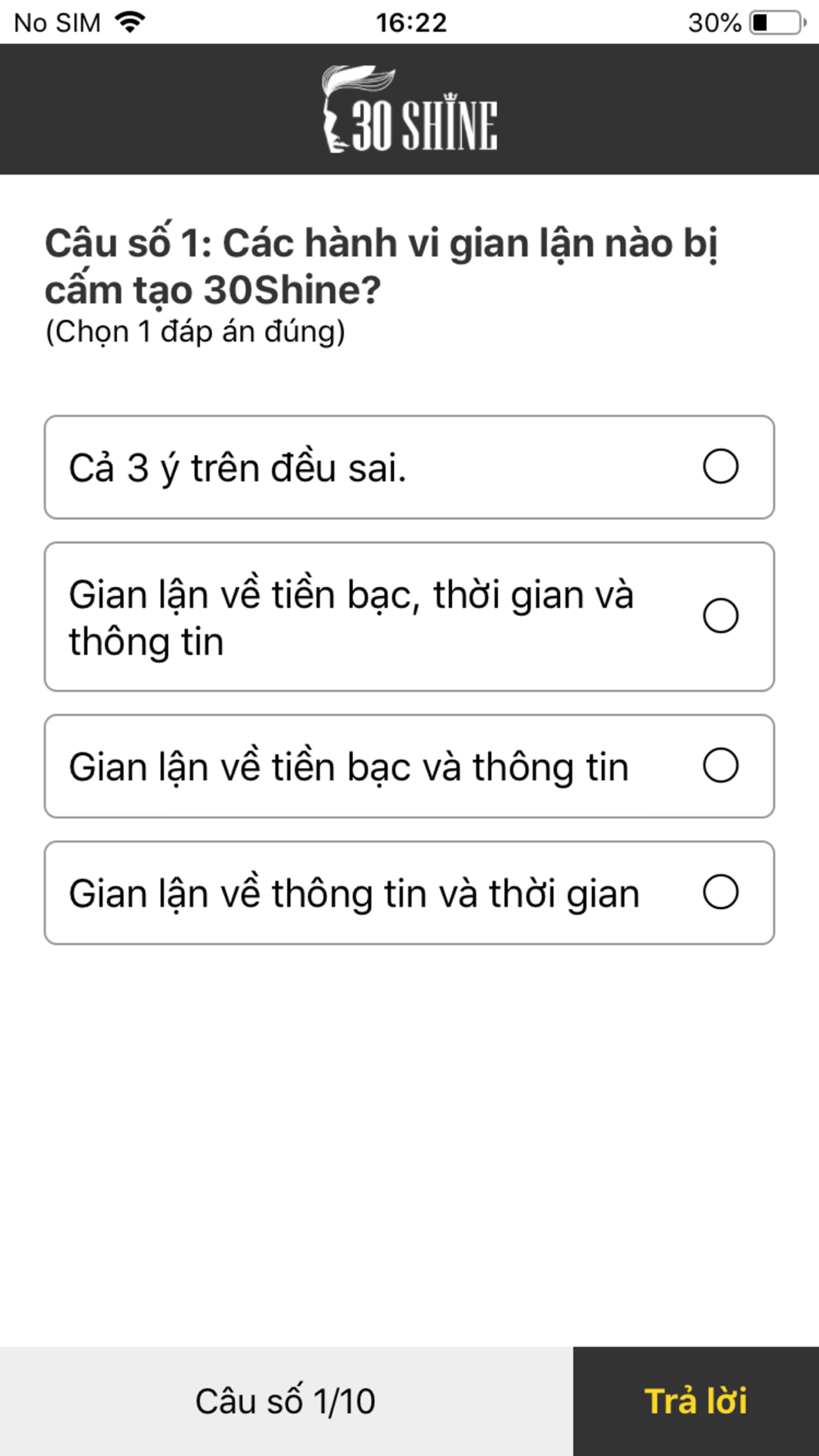Tap the 'Câu số 1/10' progress indicator

[x=286, y=1401]
